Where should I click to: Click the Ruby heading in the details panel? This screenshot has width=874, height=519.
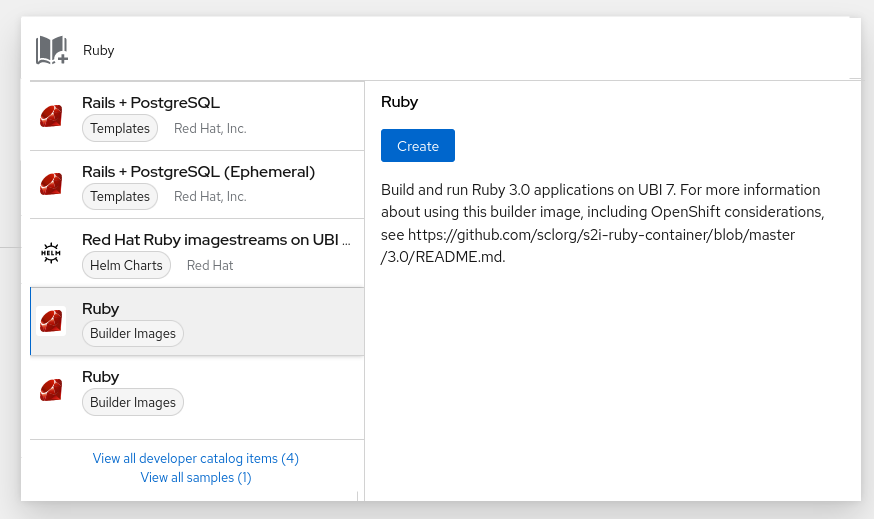point(399,102)
